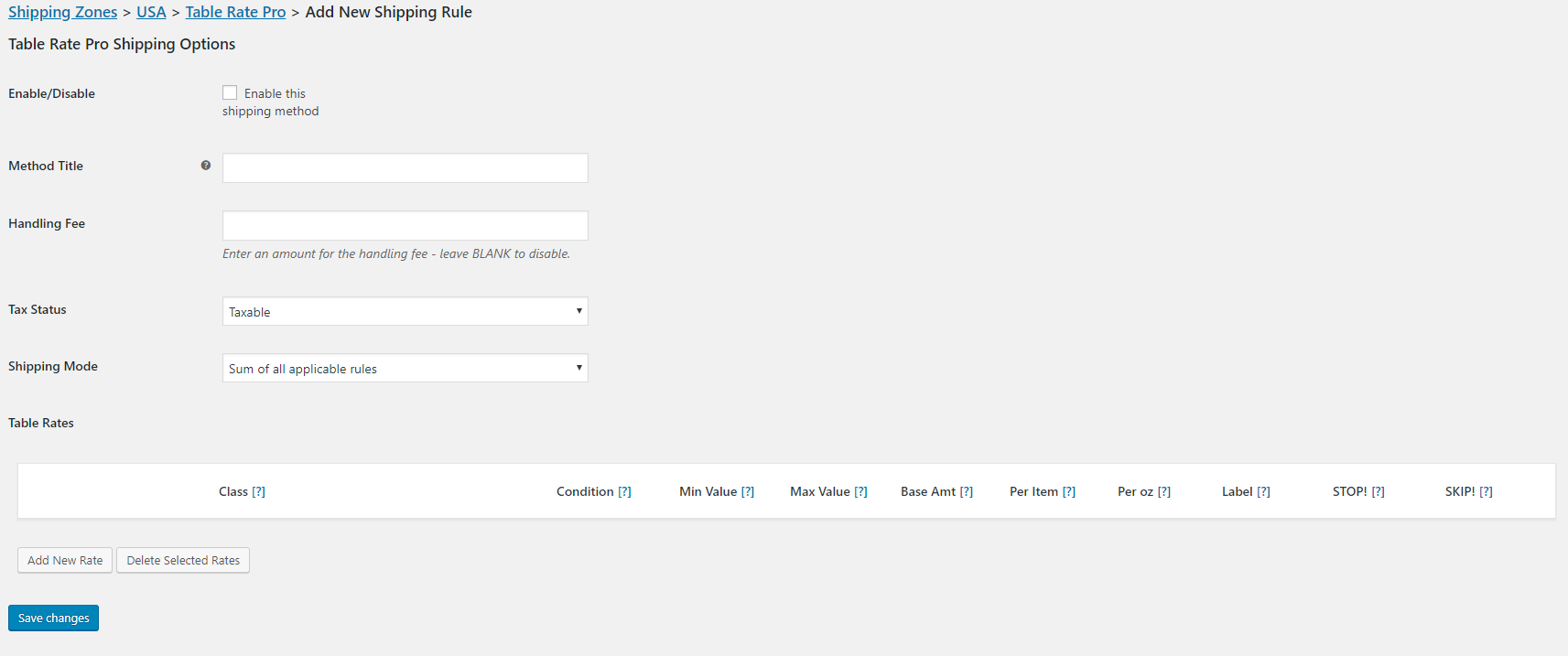Click the Max Value column header text
This screenshot has height=656, width=1568.
820,492
